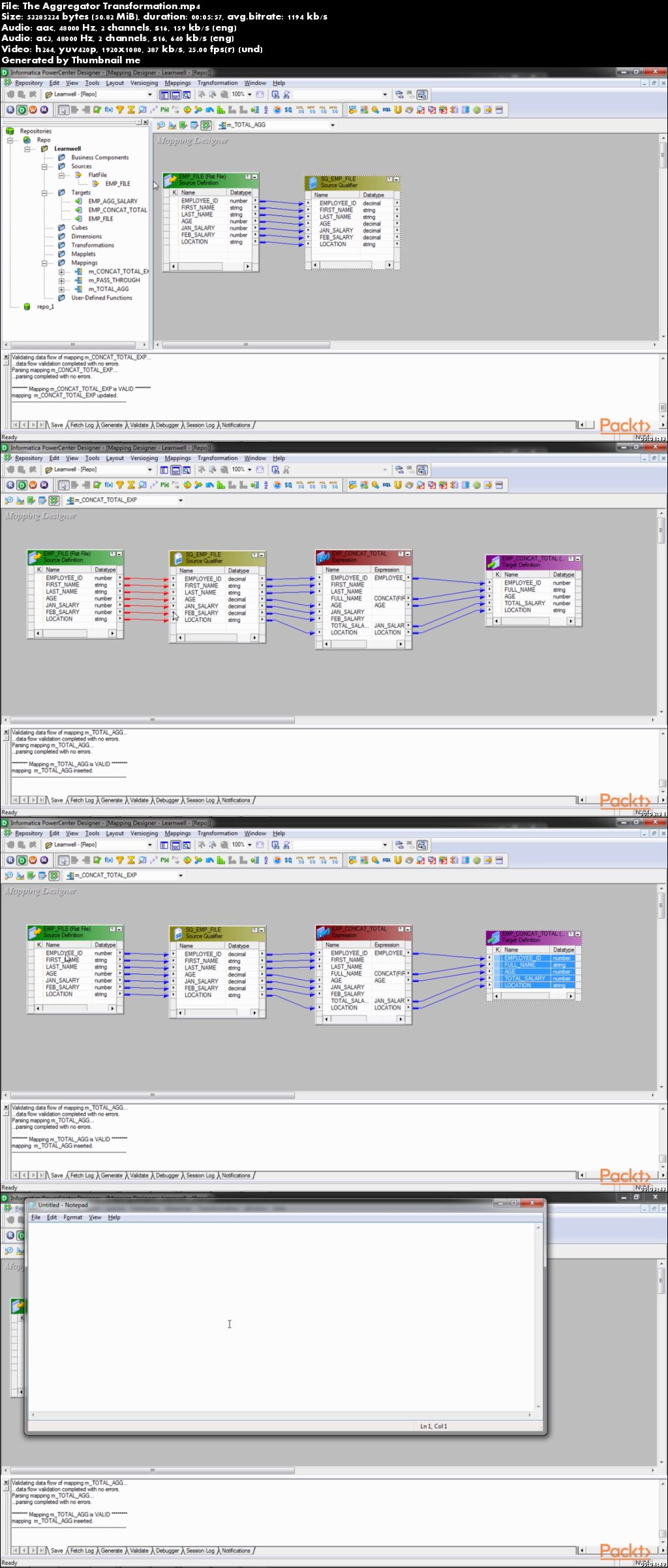Click 'Ln 1, Col 1' in Notepad status bar

click(x=434, y=1426)
